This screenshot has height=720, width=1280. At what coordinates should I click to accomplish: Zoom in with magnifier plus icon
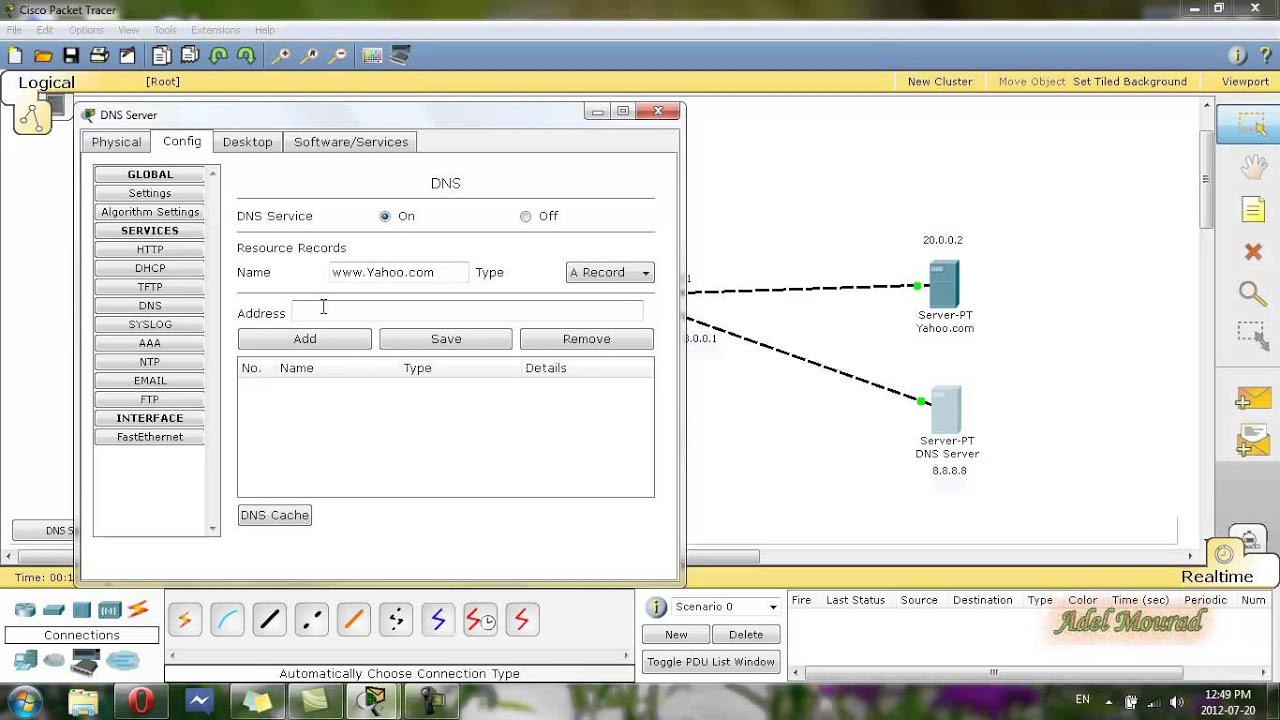(281, 56)
